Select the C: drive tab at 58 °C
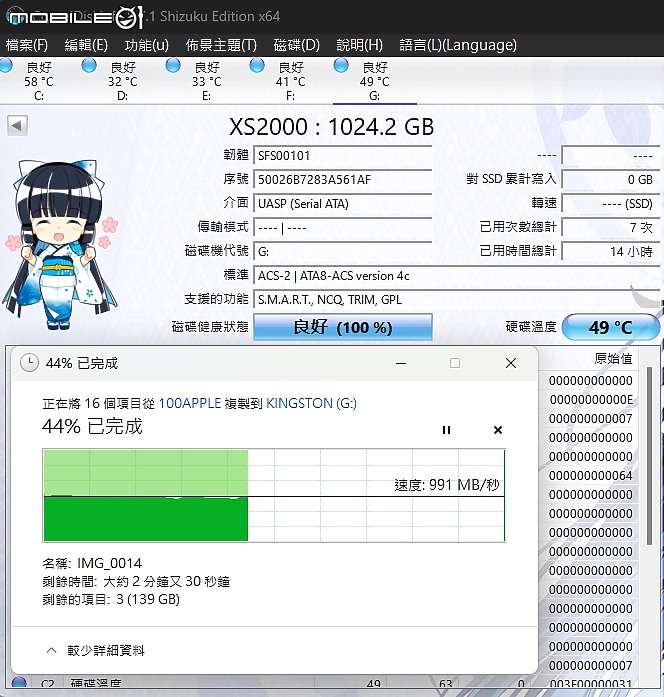The width and height of the screenshot is (664, 697). pyautogui.click(x=39, y=81)
